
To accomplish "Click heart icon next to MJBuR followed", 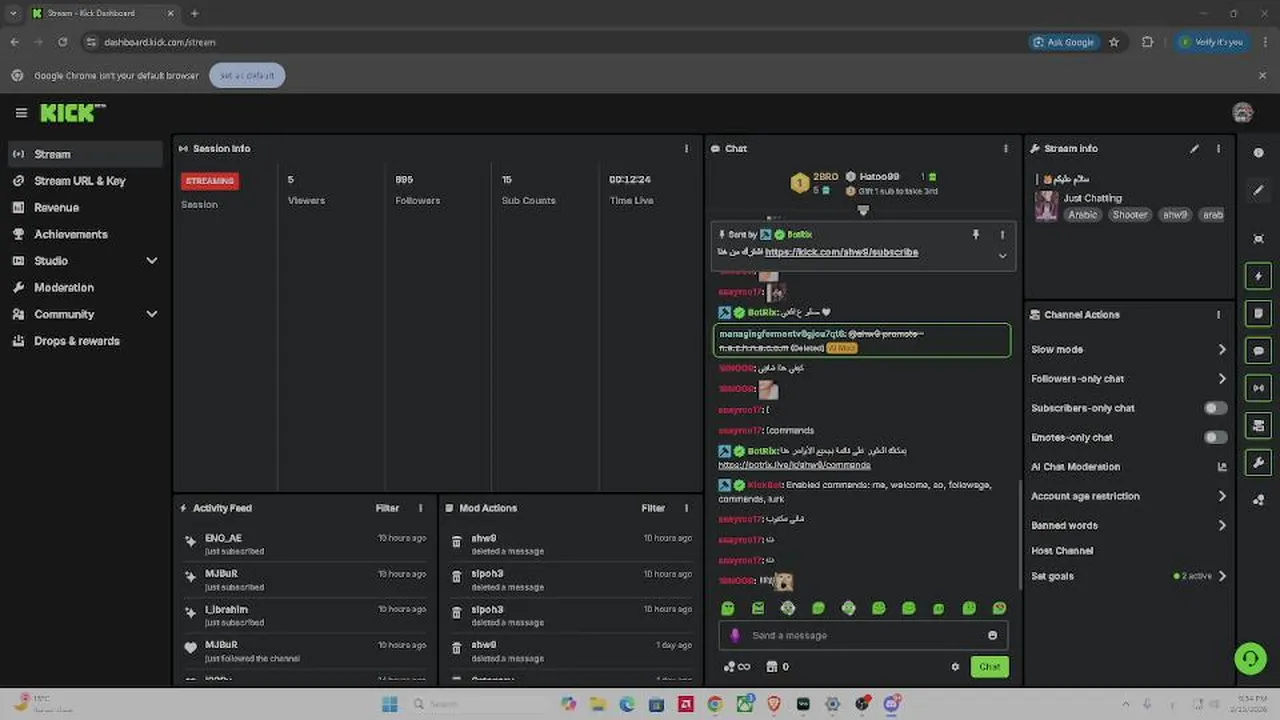I will click(x=190, y=648).
